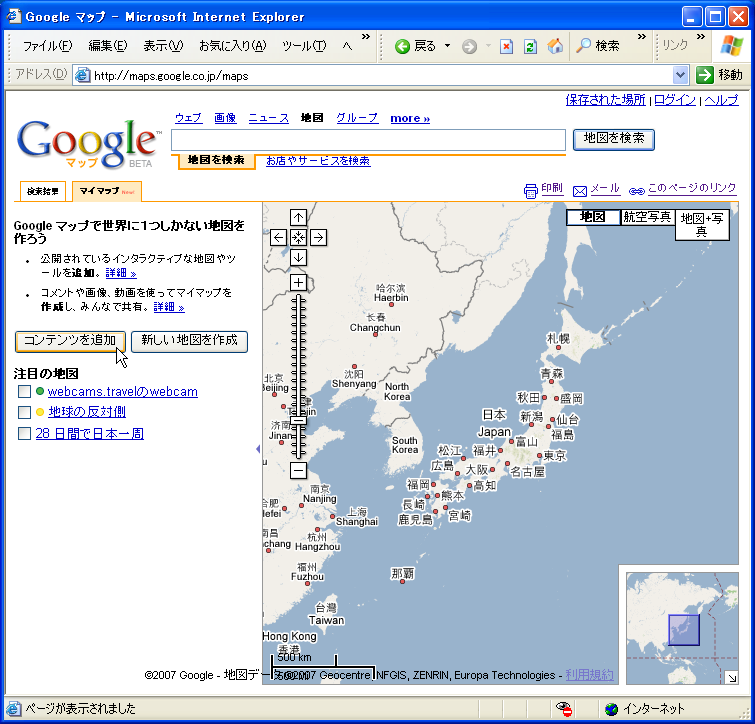Click the chain link icon
The height and width of the screenshot is (724, 755).
637,192
